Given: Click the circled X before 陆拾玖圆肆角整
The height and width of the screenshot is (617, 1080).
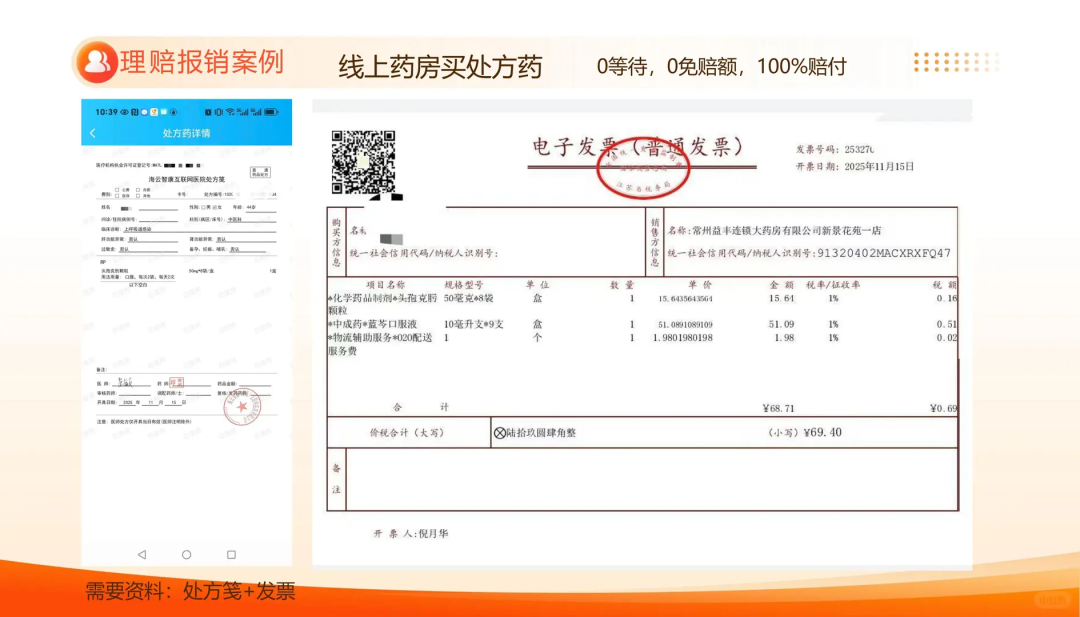Looking at the screenshot, I should tap(500, 433).
